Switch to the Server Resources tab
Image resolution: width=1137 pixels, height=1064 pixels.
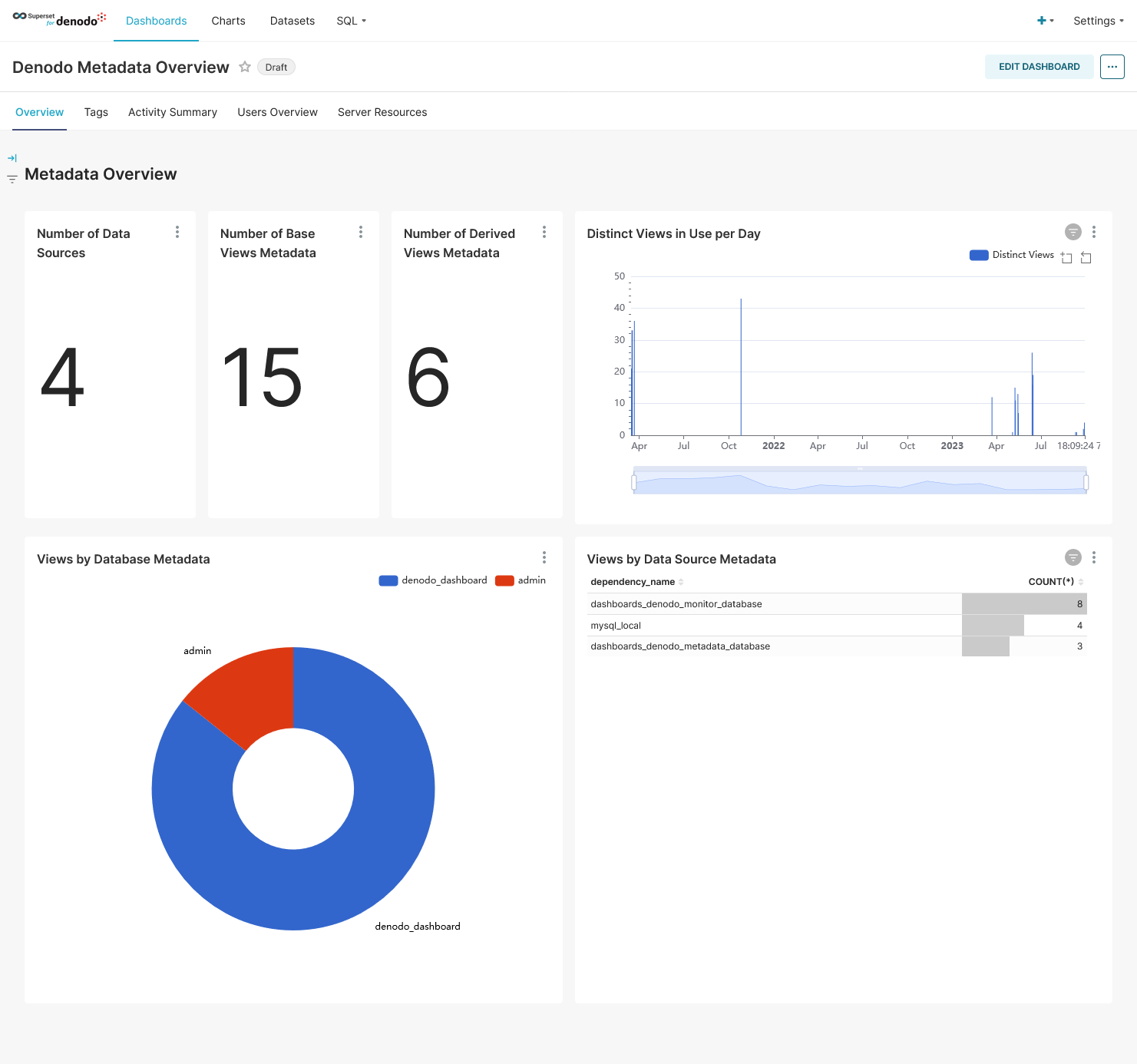coord(382,112)
